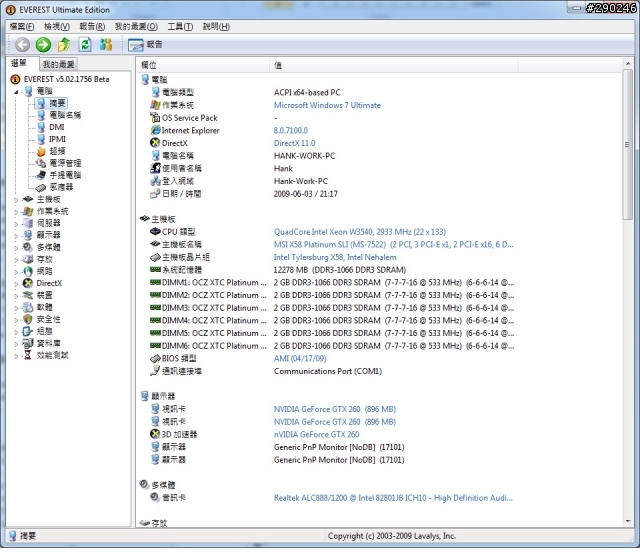Open the users manager toolbar icon
Screen dimensions: 640x552
[x=106, y=45]
